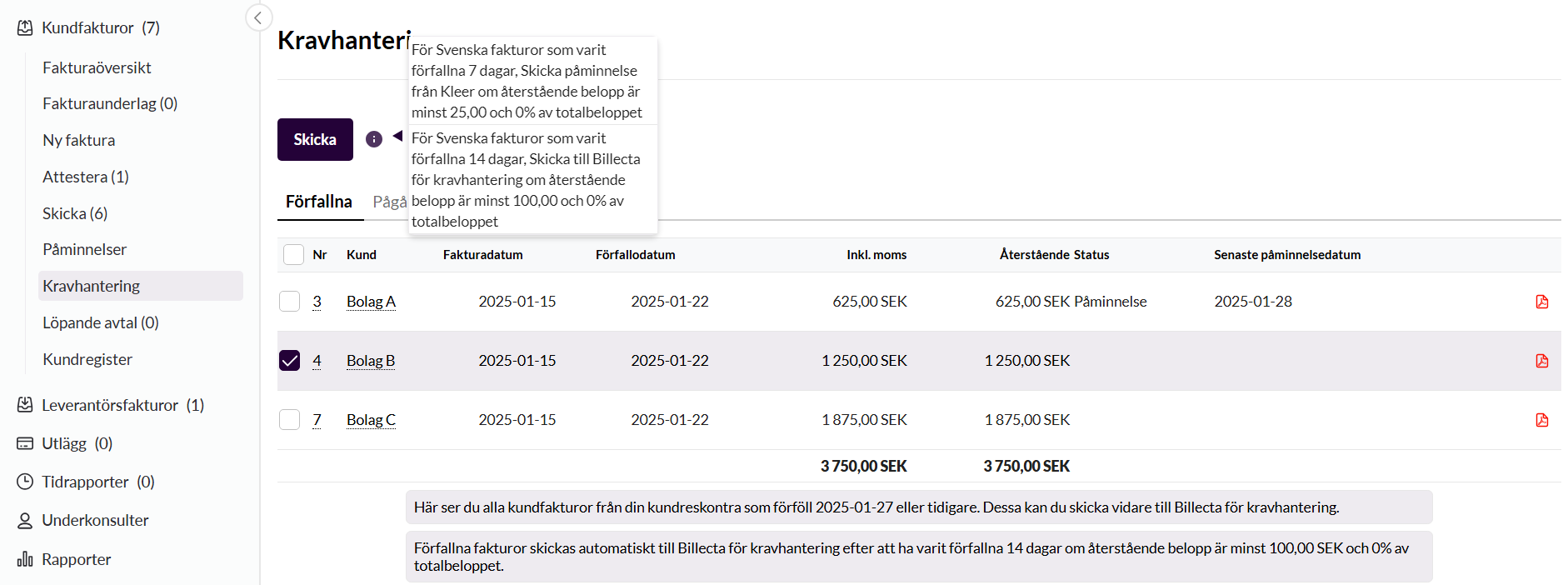Screen dimensions: 1568x585
Task: Sort by Förfallodatum column header
Action: pos(635,255)
